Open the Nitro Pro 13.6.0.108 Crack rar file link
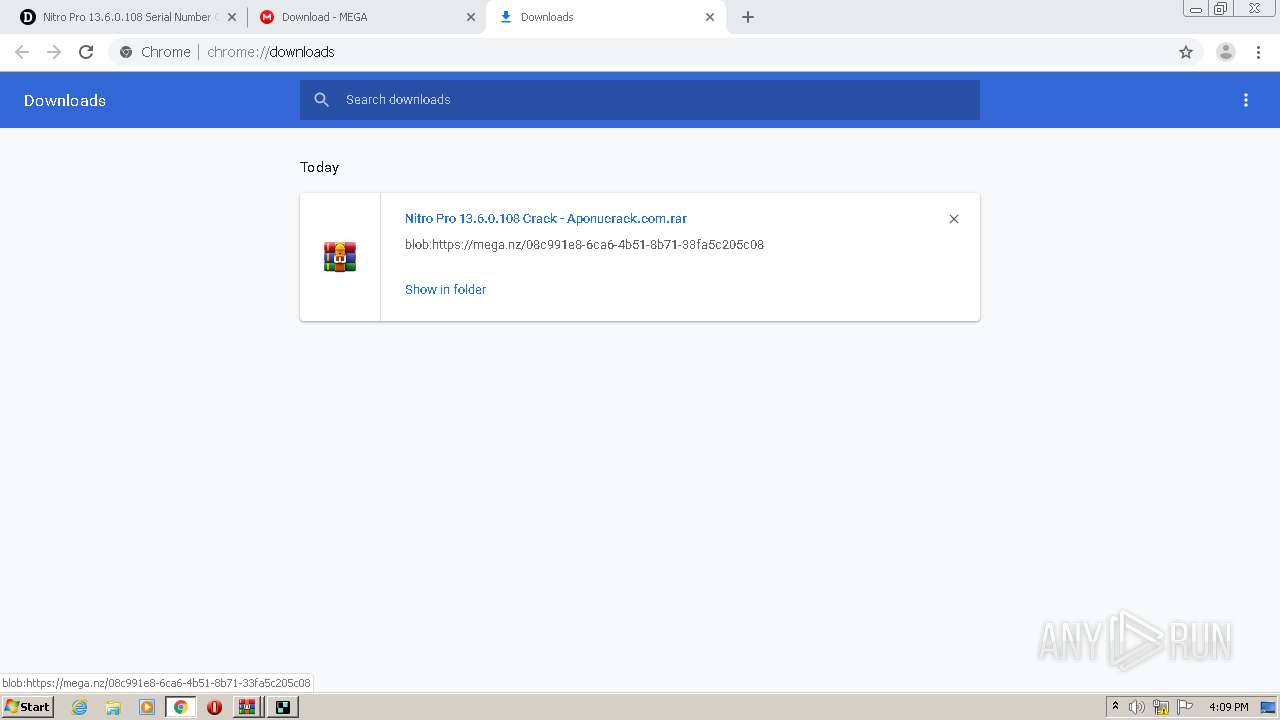The width and height of the screenshot is (1280, 720). pos(546,218)
